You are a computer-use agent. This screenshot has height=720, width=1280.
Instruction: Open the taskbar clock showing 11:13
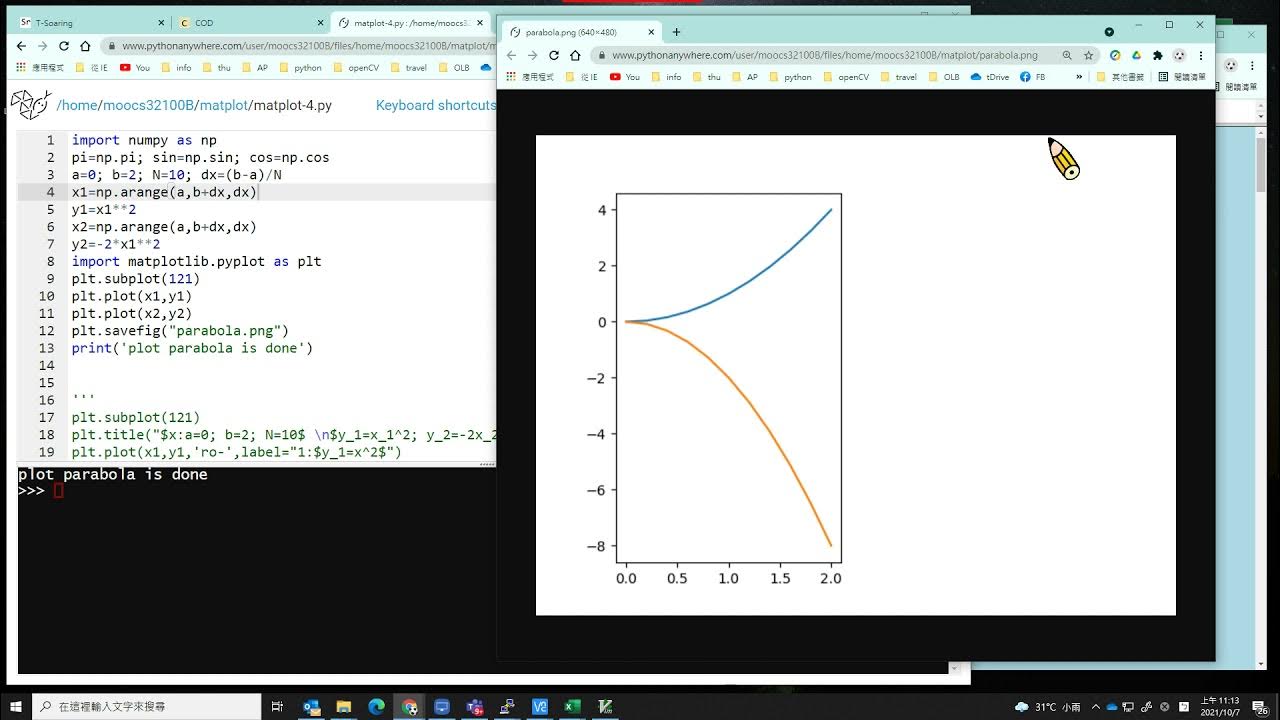pos(1220,707)
